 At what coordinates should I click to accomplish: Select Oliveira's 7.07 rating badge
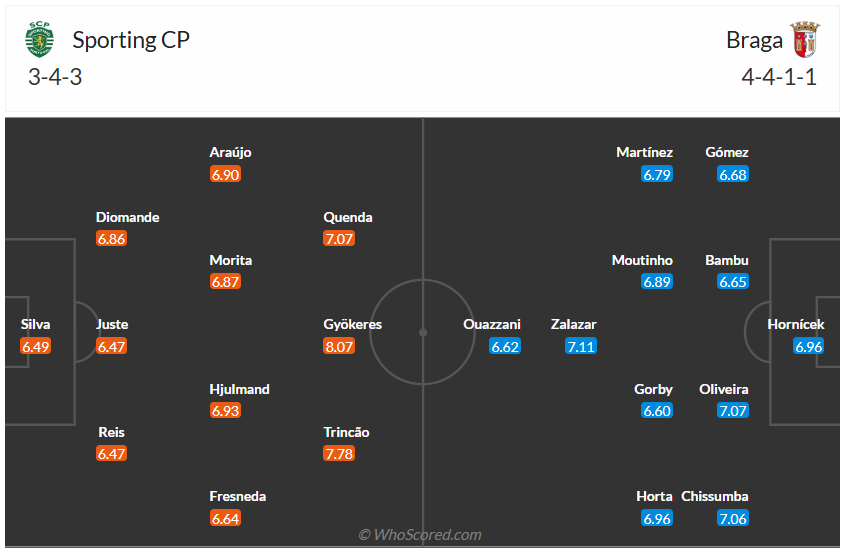[x=733, y=411]
